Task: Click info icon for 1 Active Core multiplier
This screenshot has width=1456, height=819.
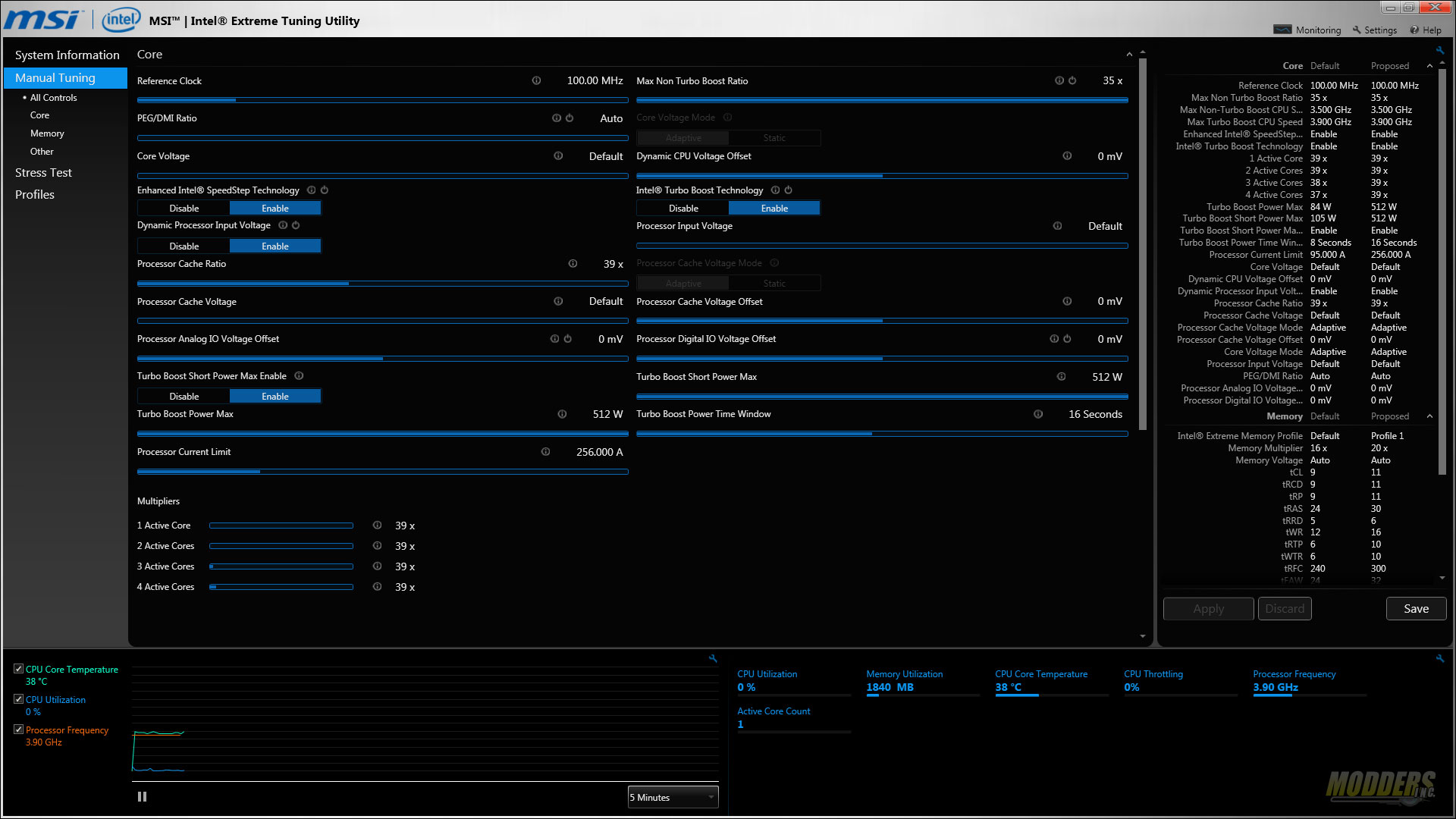Action: pos(377,526)
